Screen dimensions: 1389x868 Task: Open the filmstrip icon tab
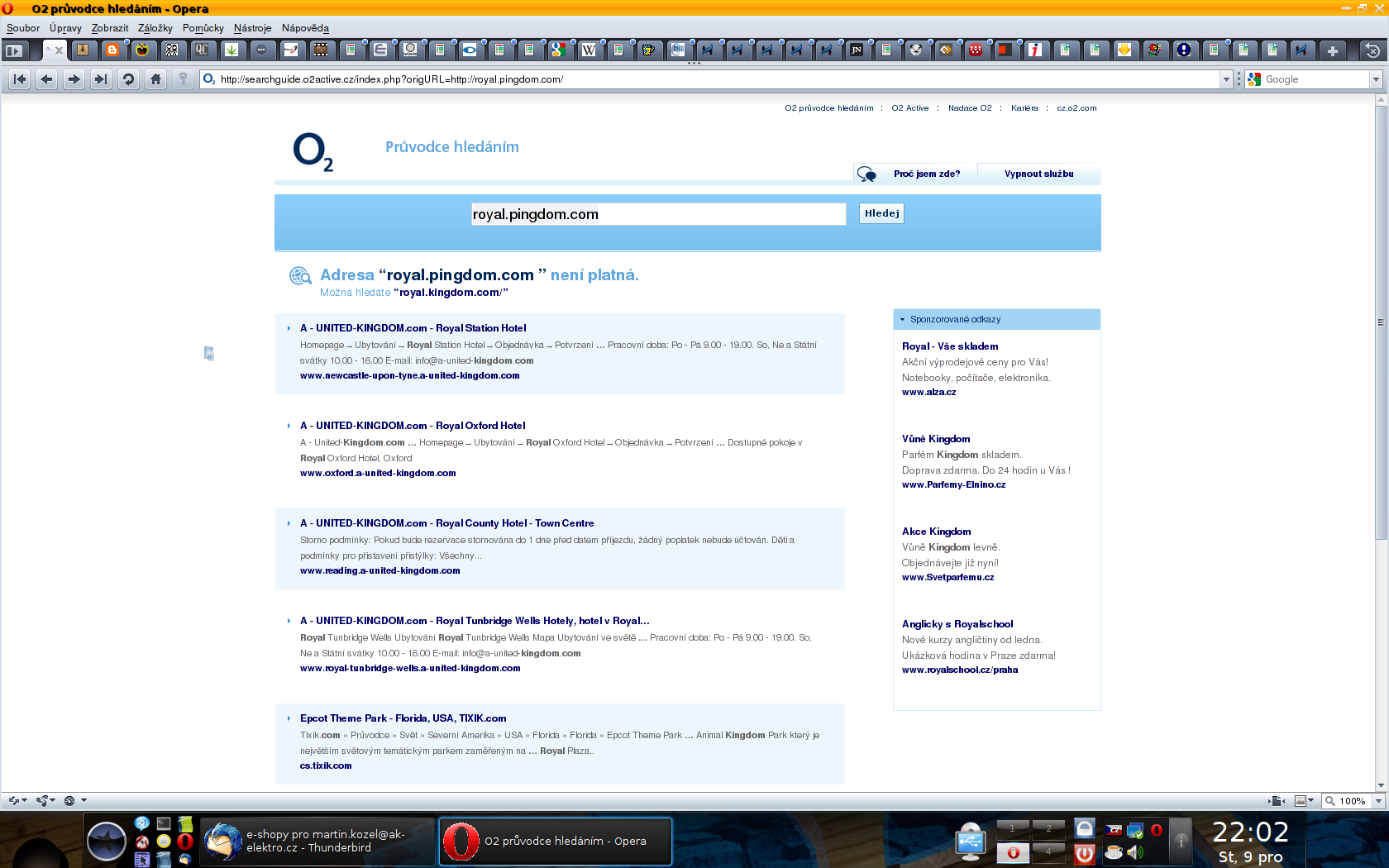(x=321, y=50)
